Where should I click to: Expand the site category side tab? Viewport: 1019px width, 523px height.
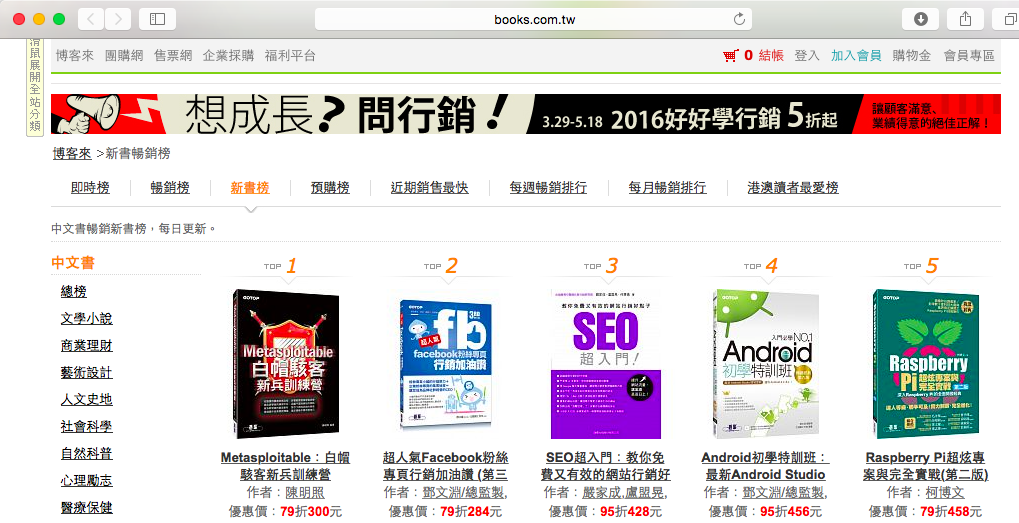(34, 86)
